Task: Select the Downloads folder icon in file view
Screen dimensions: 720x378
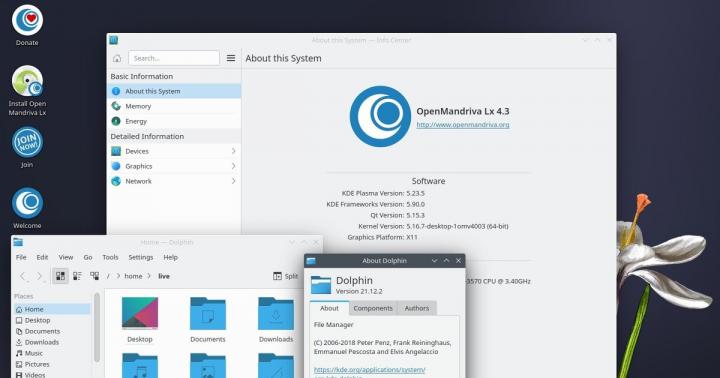Action: click(276, 313)
